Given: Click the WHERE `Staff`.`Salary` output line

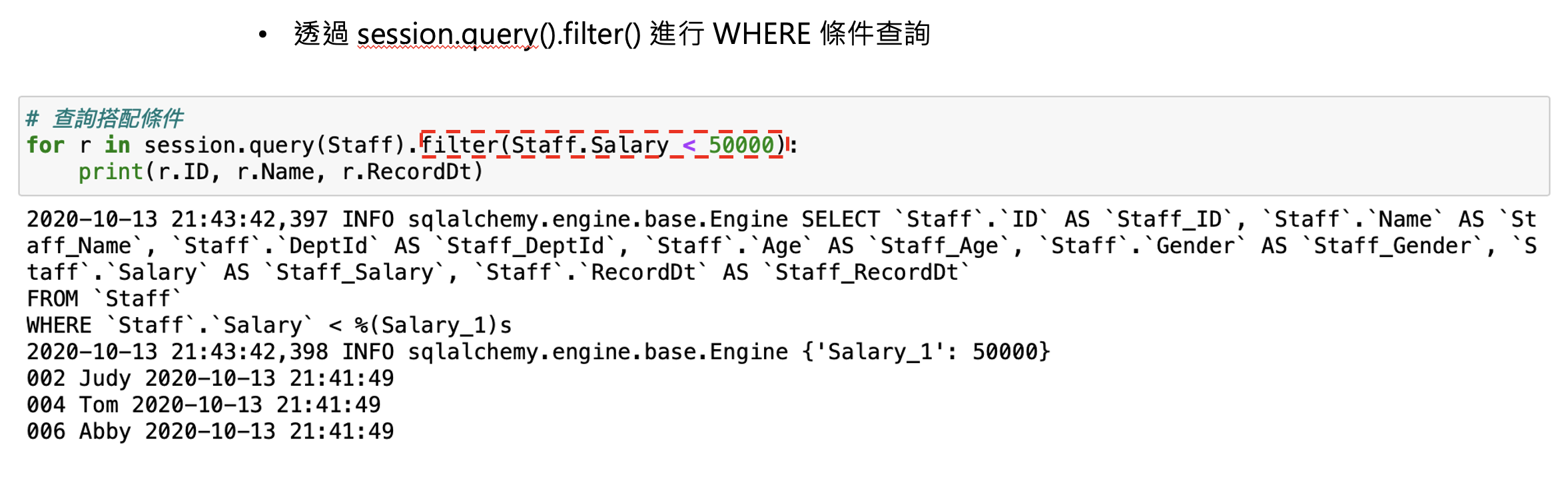Looking at the screenshot, I should pyautogui.click(x=269, y=325).
